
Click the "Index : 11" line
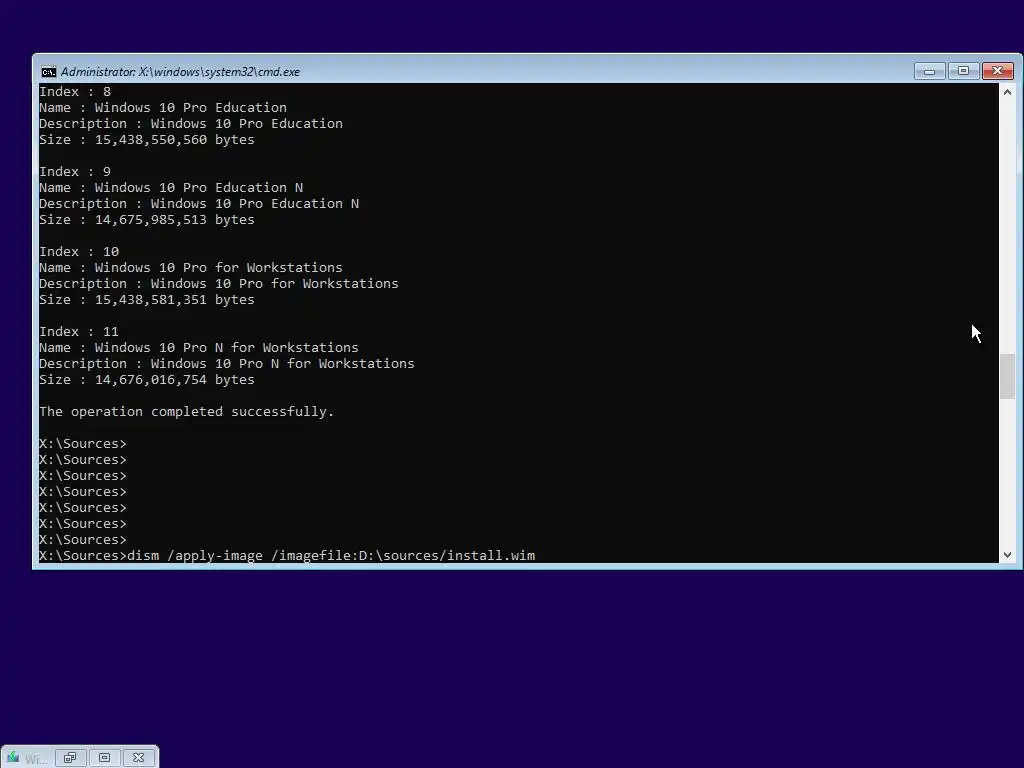79,332
